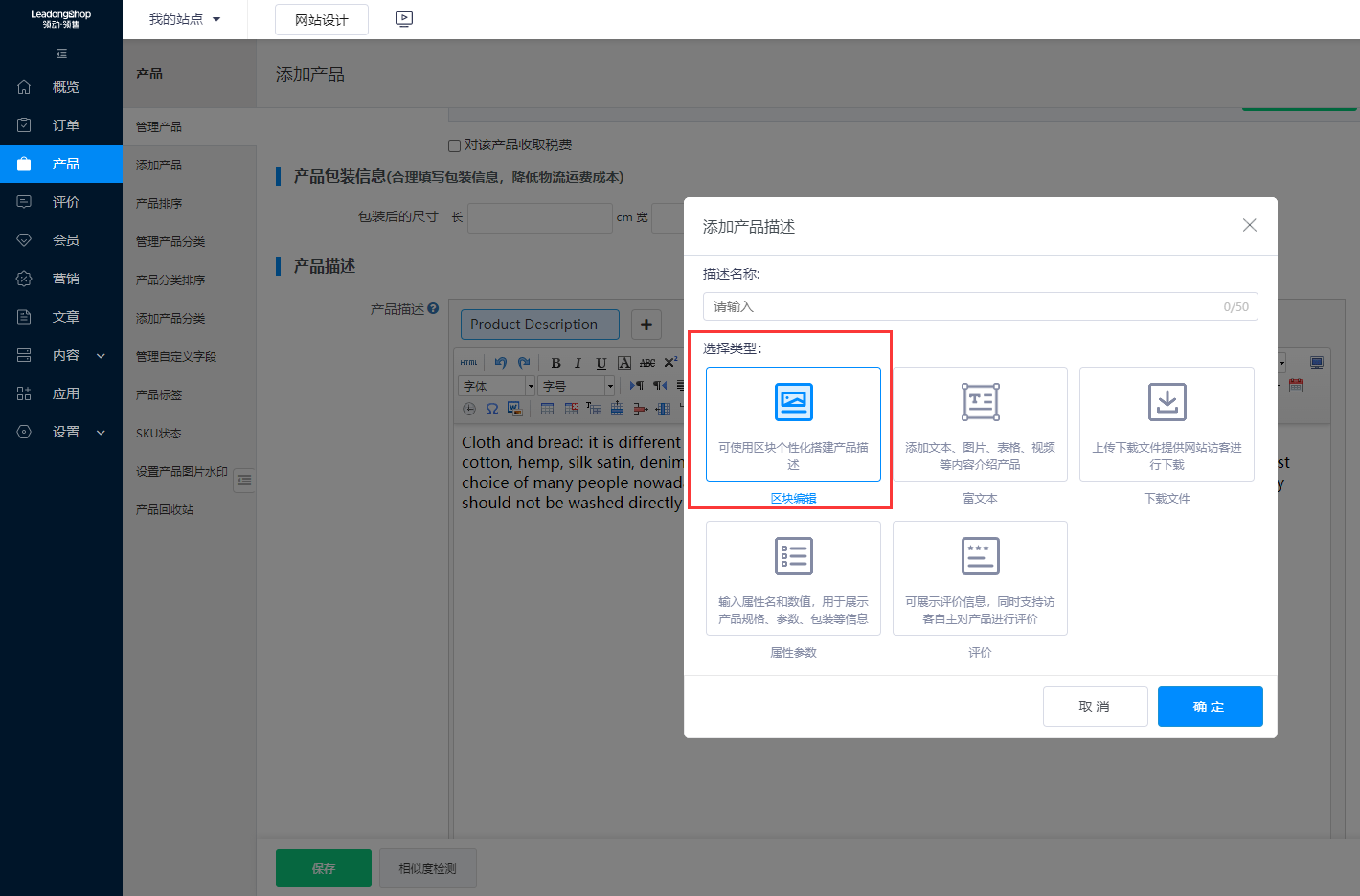Image resolution: width=1360 pixels, height=896 pixels.
Task: Choose the 富文本 rich text type
Action: 980,424
